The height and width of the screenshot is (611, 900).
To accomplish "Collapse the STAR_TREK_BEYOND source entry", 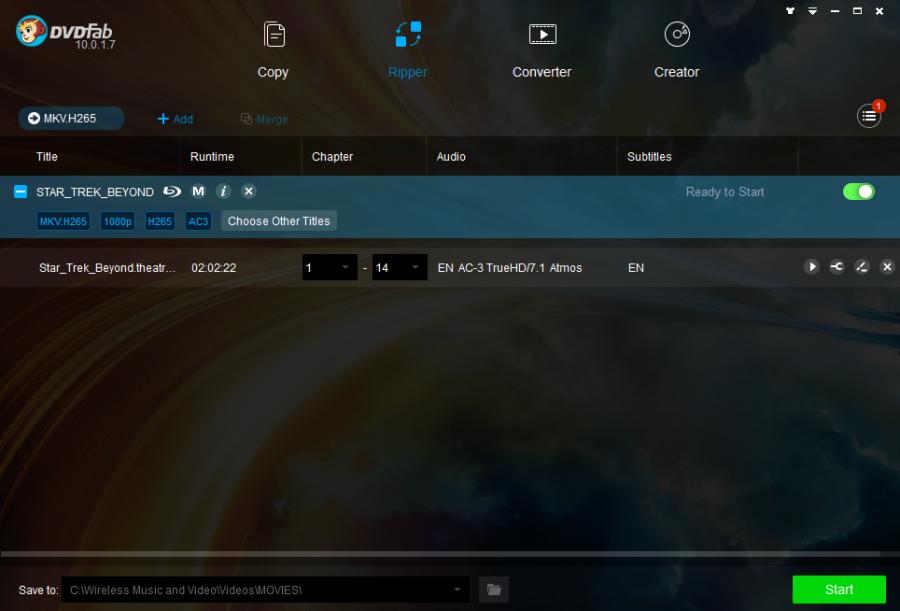I will tap(20, 191).
